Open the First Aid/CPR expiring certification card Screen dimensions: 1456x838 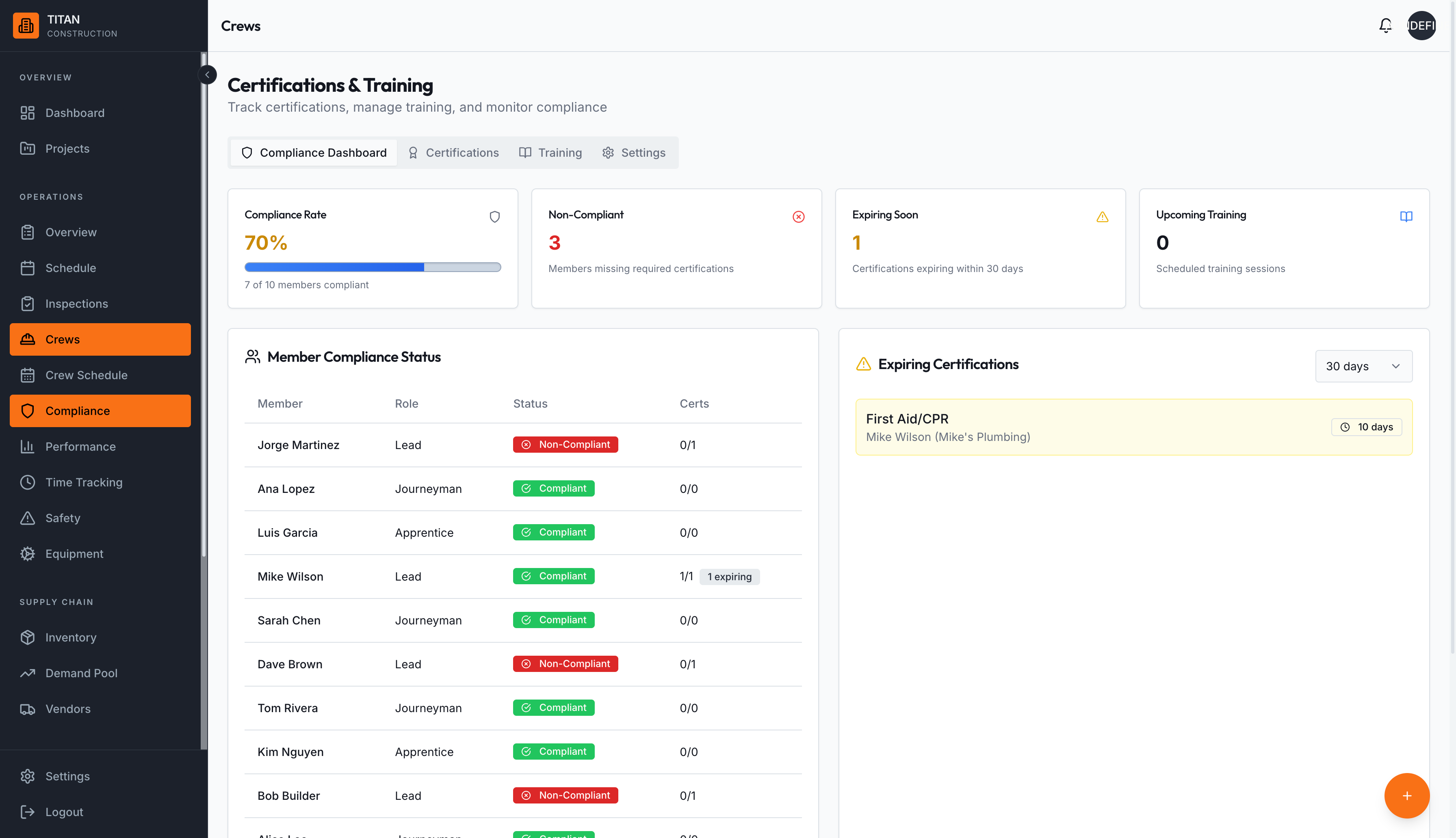1133,427
